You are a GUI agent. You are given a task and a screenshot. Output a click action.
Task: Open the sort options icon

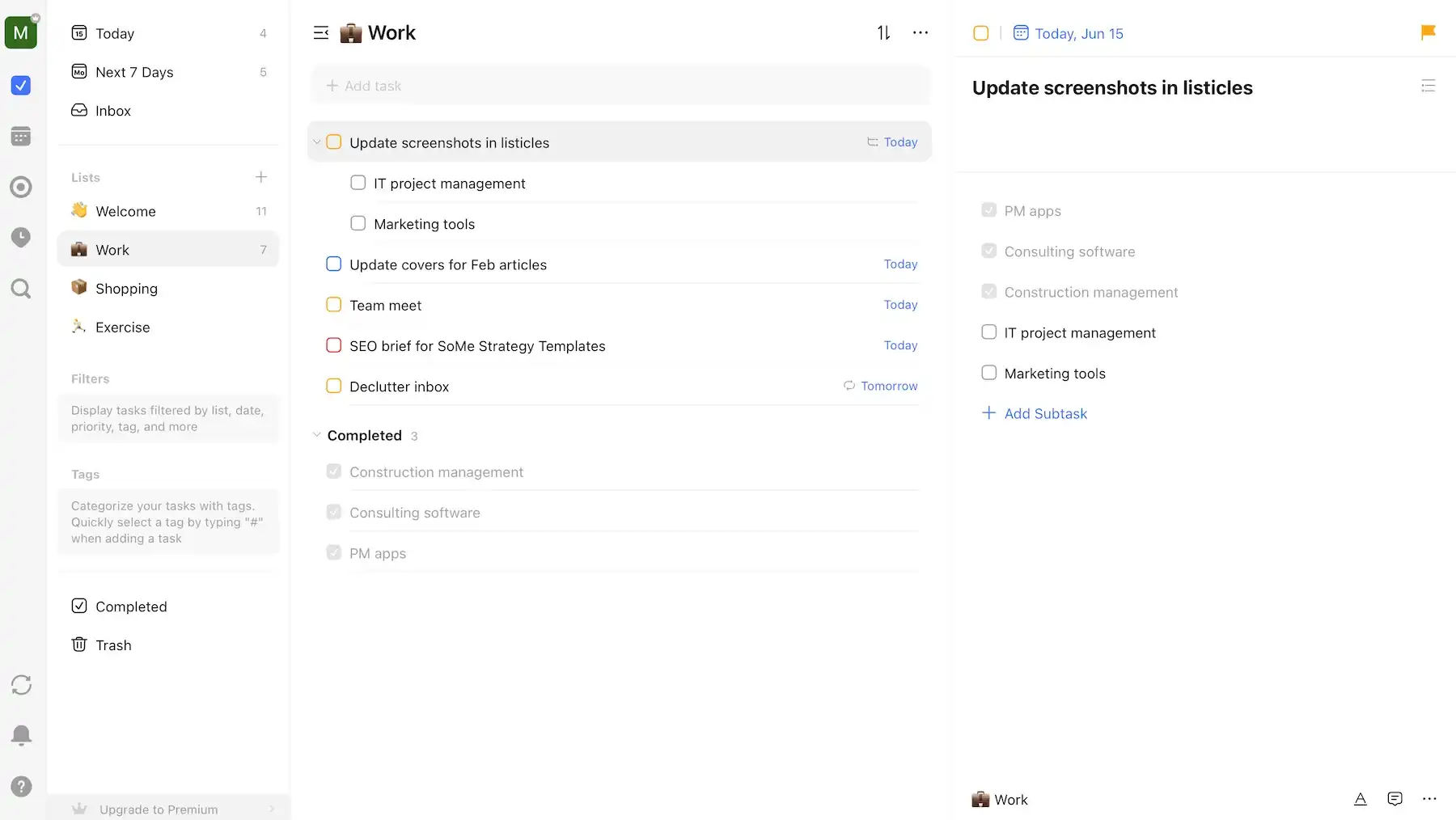pyautogui.click(x=883, y=32)
